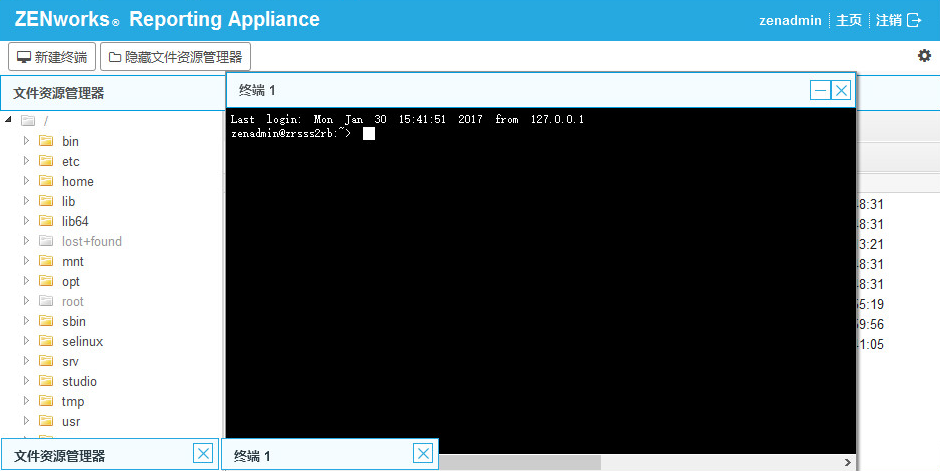Click the horizontal scrollbar thumb
The width and height of the screenshot is (940, 471).
click(x=520, y=462)
